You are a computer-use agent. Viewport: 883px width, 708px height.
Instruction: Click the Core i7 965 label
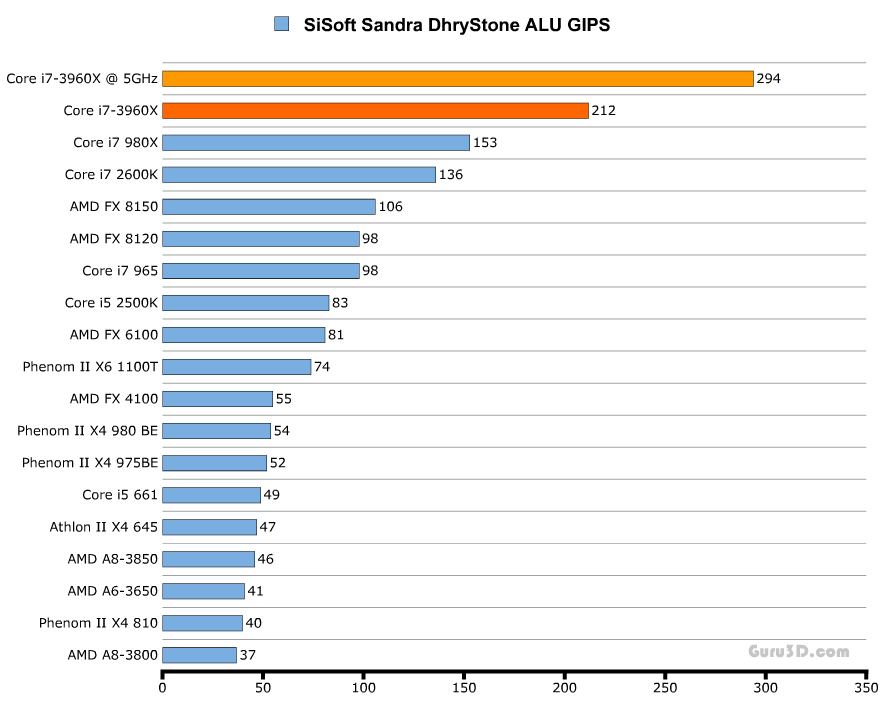pyautogui.click(x=119, y=271)
